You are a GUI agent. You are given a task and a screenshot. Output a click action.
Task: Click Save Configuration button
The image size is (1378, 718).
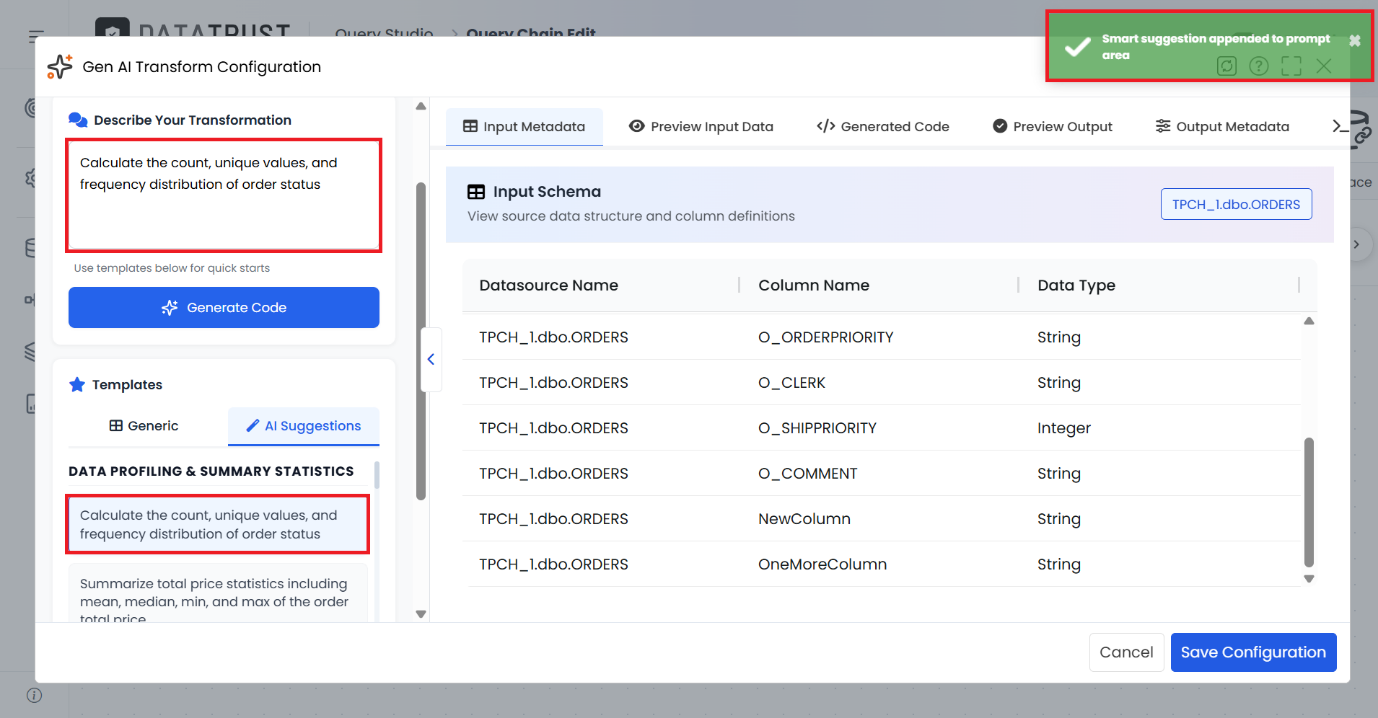click(1253, 652)
